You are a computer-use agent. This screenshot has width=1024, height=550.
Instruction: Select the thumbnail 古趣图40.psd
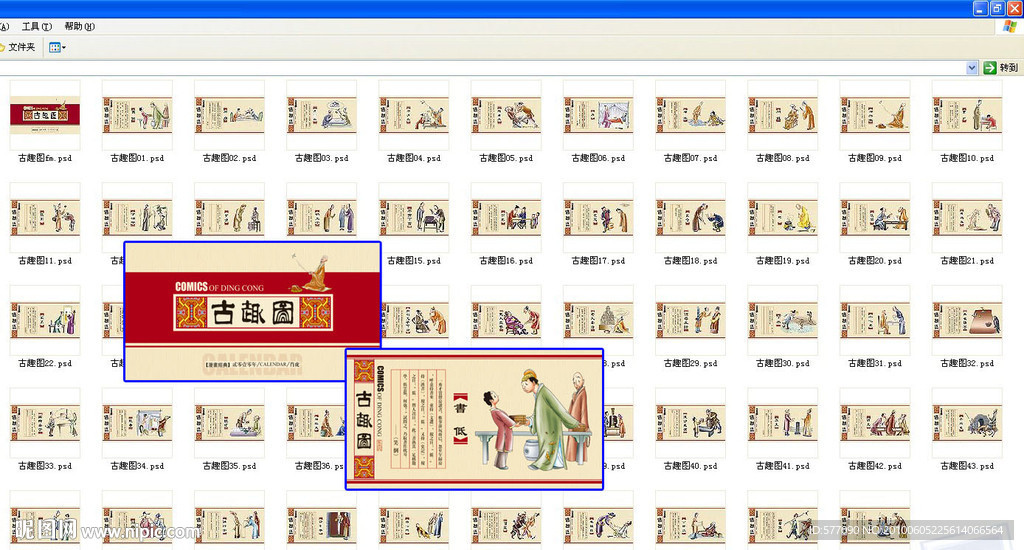pos(690,423)
